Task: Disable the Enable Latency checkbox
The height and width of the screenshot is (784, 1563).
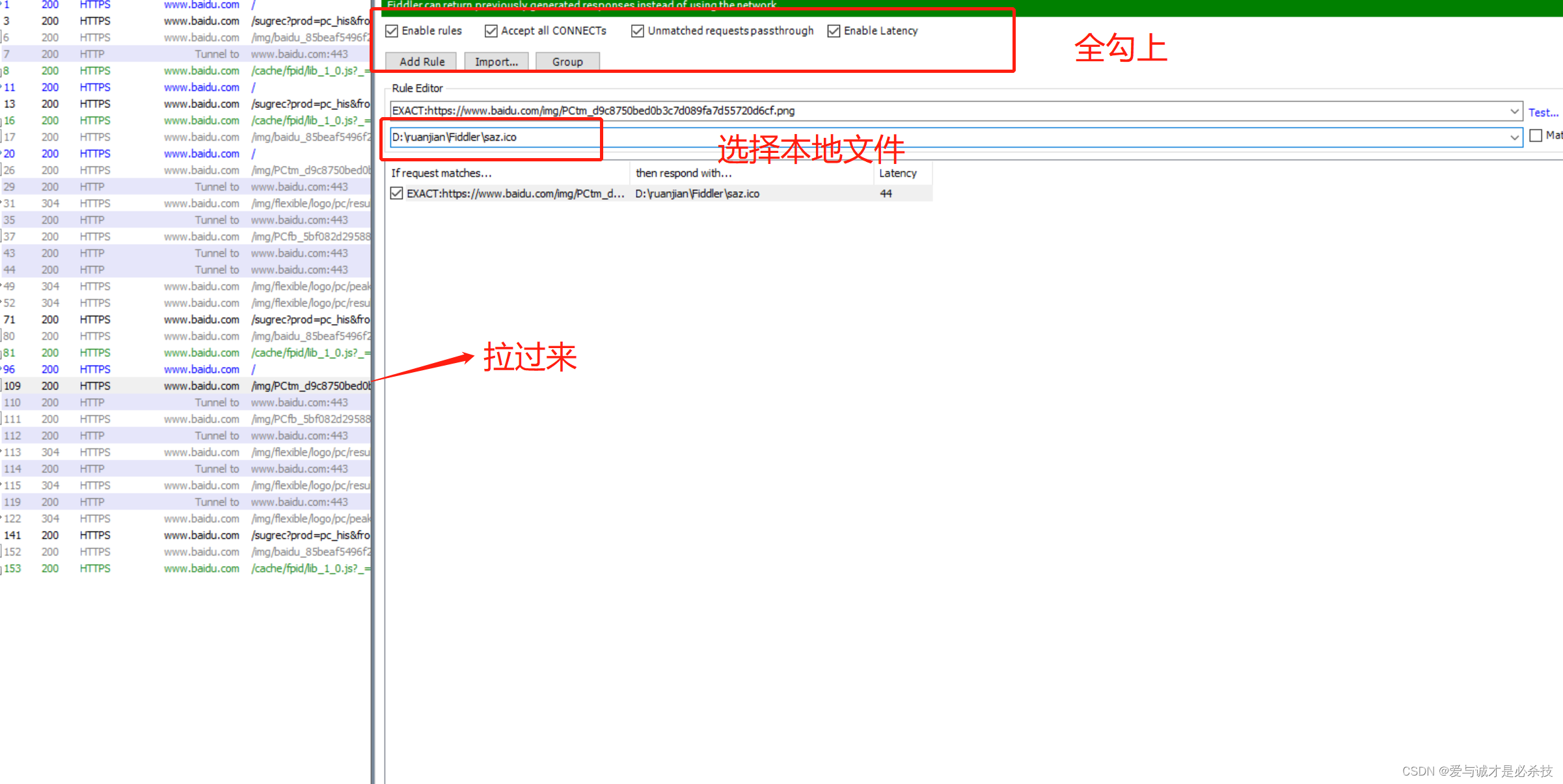Action: pos(834,31)
